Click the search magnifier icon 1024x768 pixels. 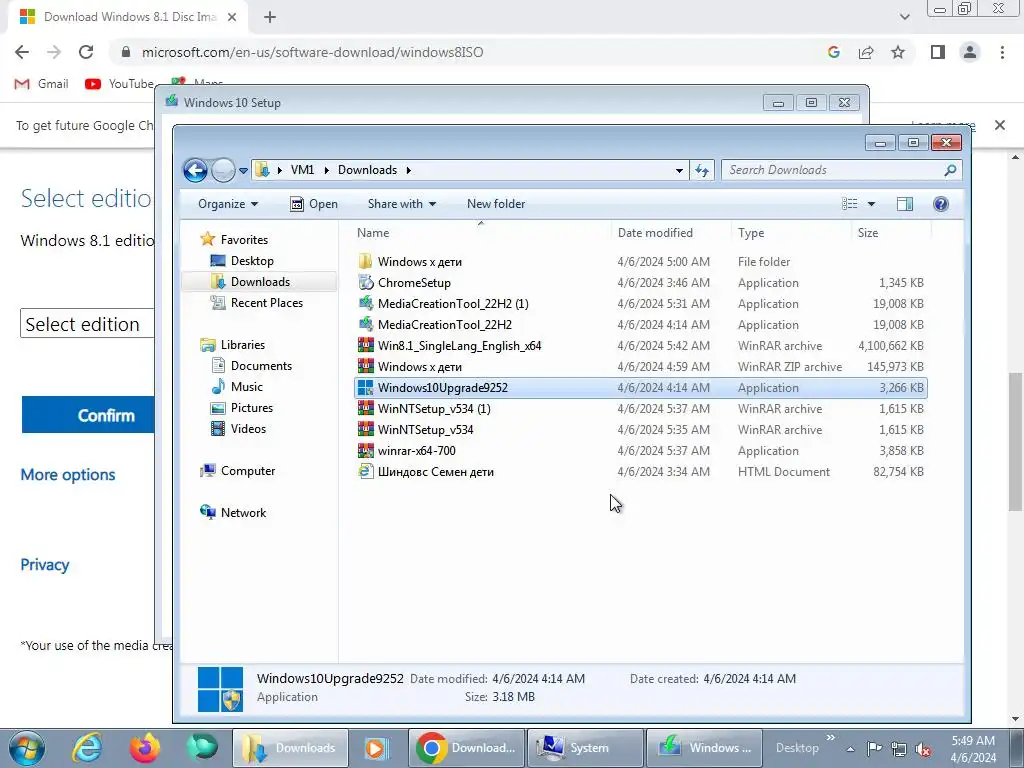pos(950,170)
